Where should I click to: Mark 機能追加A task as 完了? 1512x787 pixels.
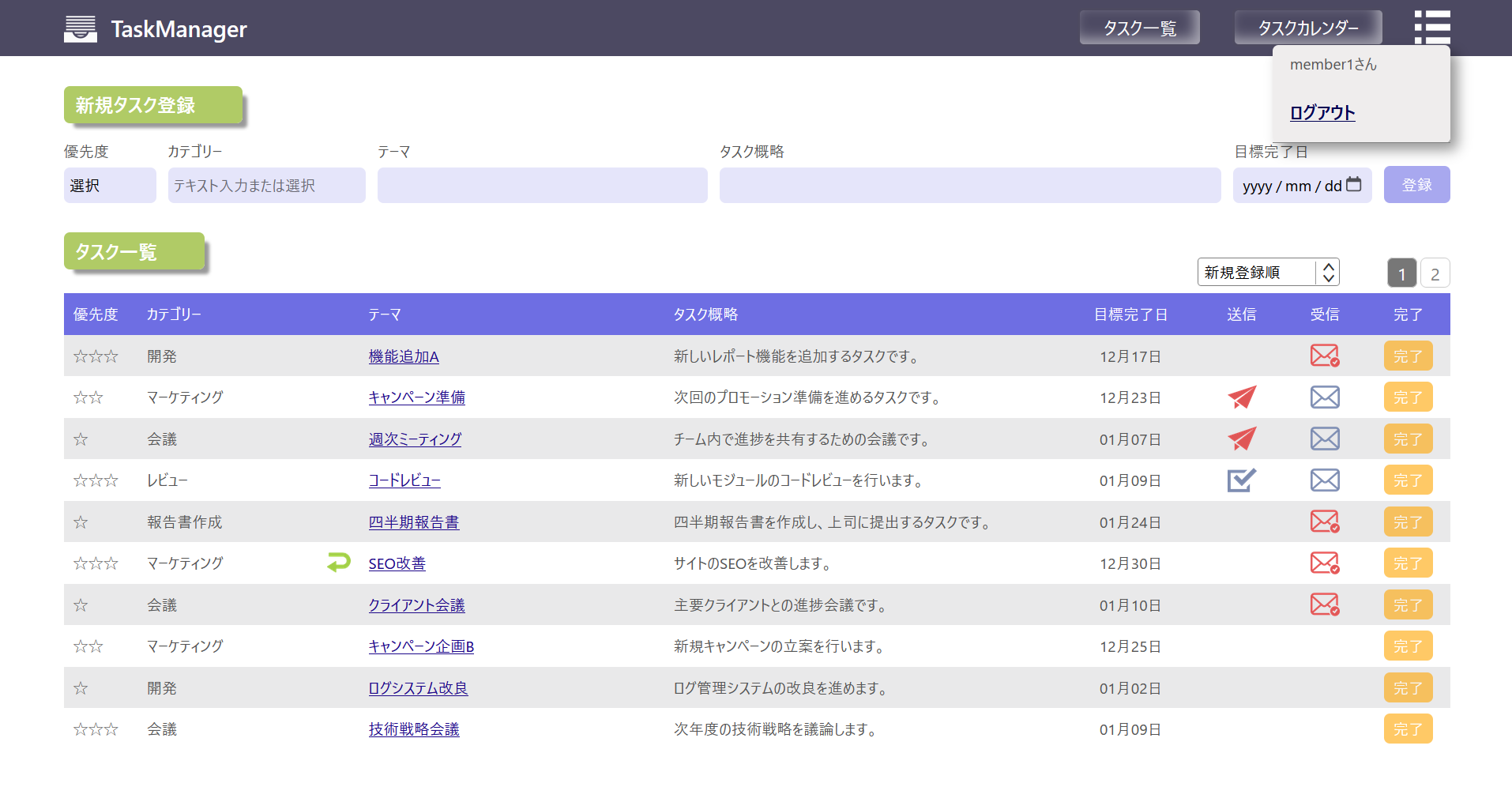(1407, 356)
